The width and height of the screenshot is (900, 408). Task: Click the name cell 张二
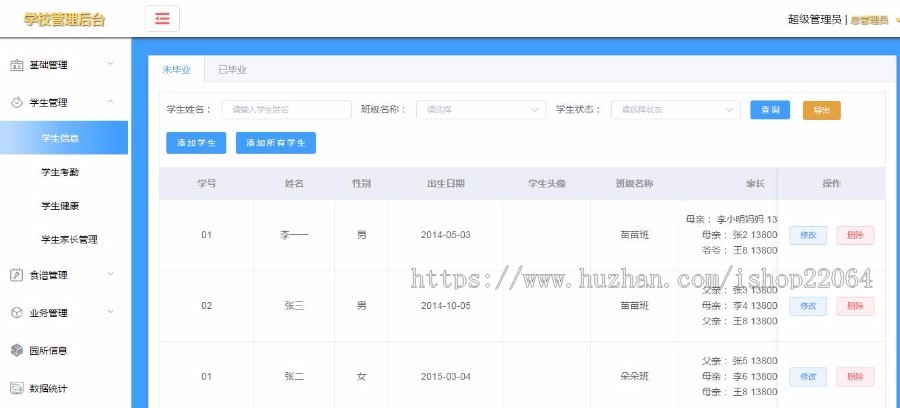tap(294, 376)
